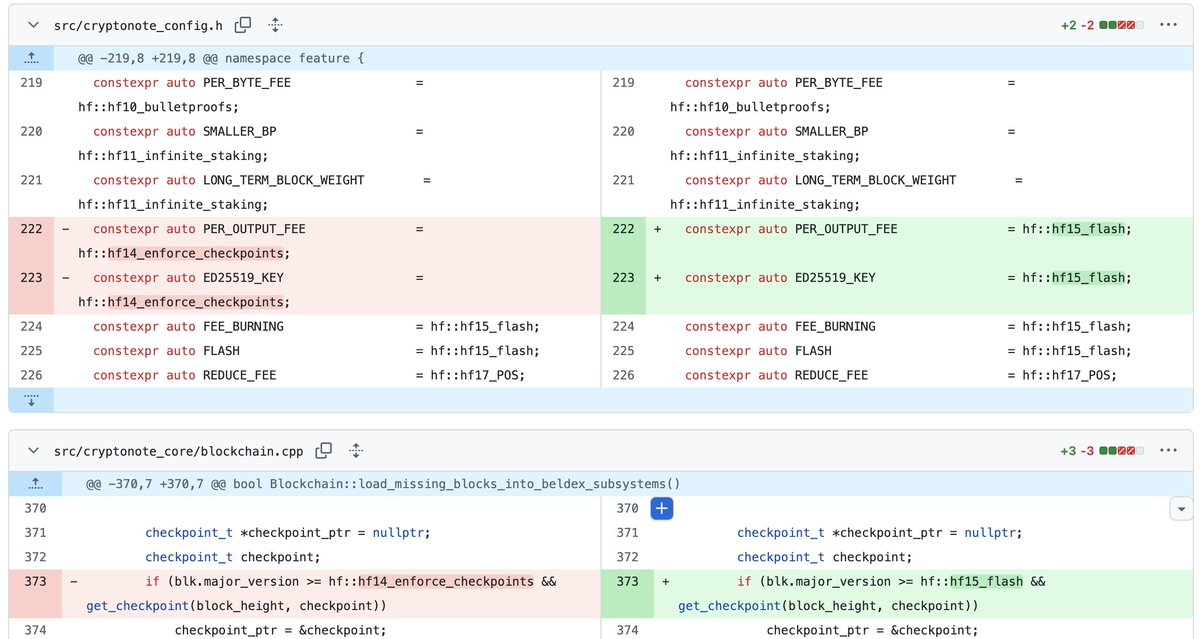Image resolution: width=1200 pixels, height=639 pixels.
Task: Expand all lines in cryptonote_config.h
Action: (x=275, y=24)
